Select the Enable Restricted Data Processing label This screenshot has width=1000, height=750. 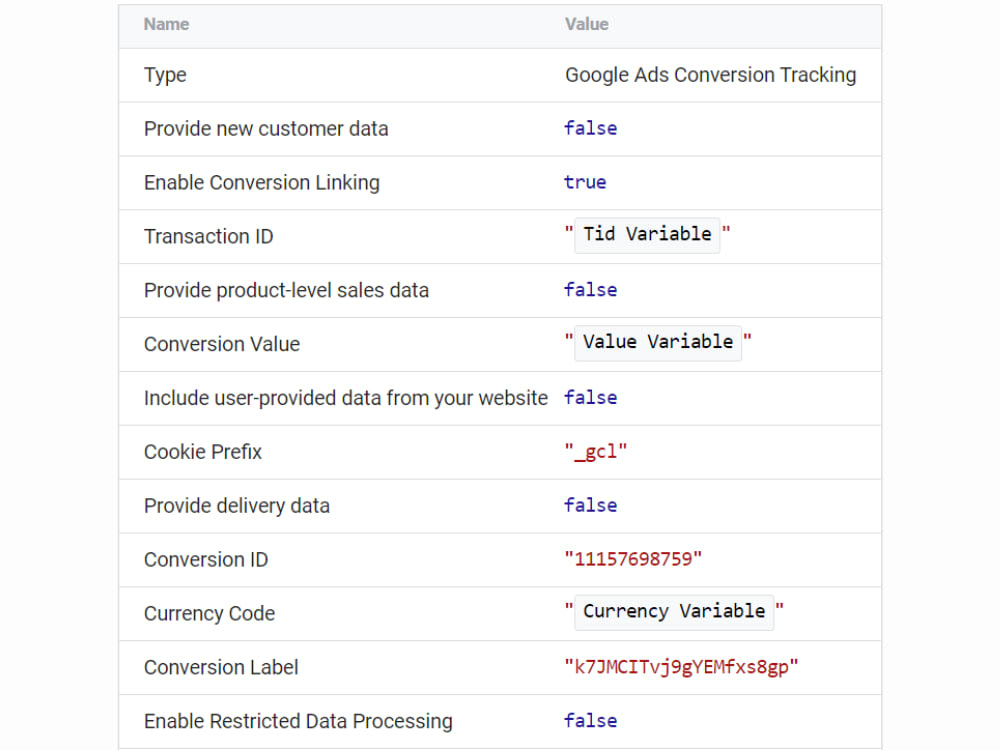click(298, 721)
